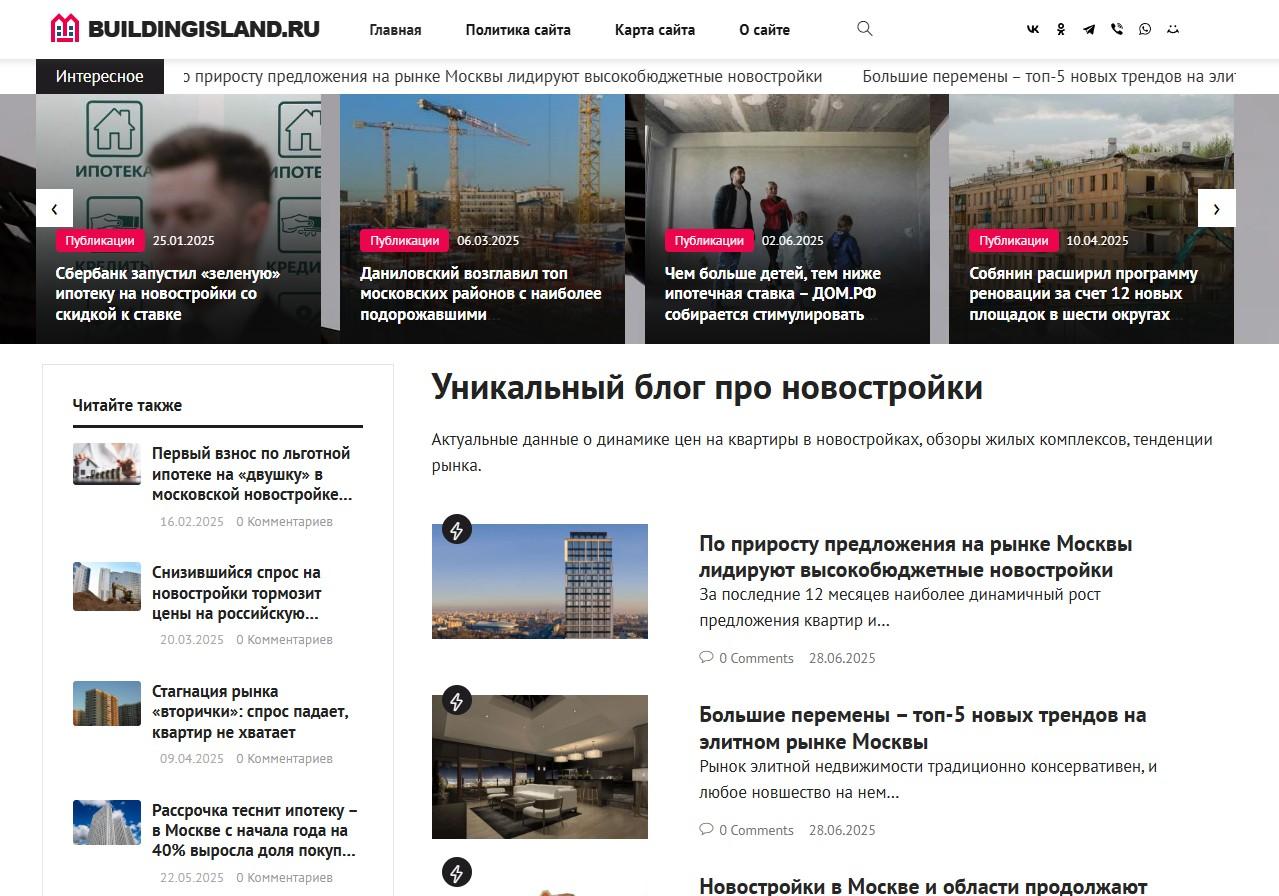Image resolution: width=1279 pixels, height=896 pixels.
Task: Open the О сайте menu item
Action: pyautogui.click(x=764, y=30)
